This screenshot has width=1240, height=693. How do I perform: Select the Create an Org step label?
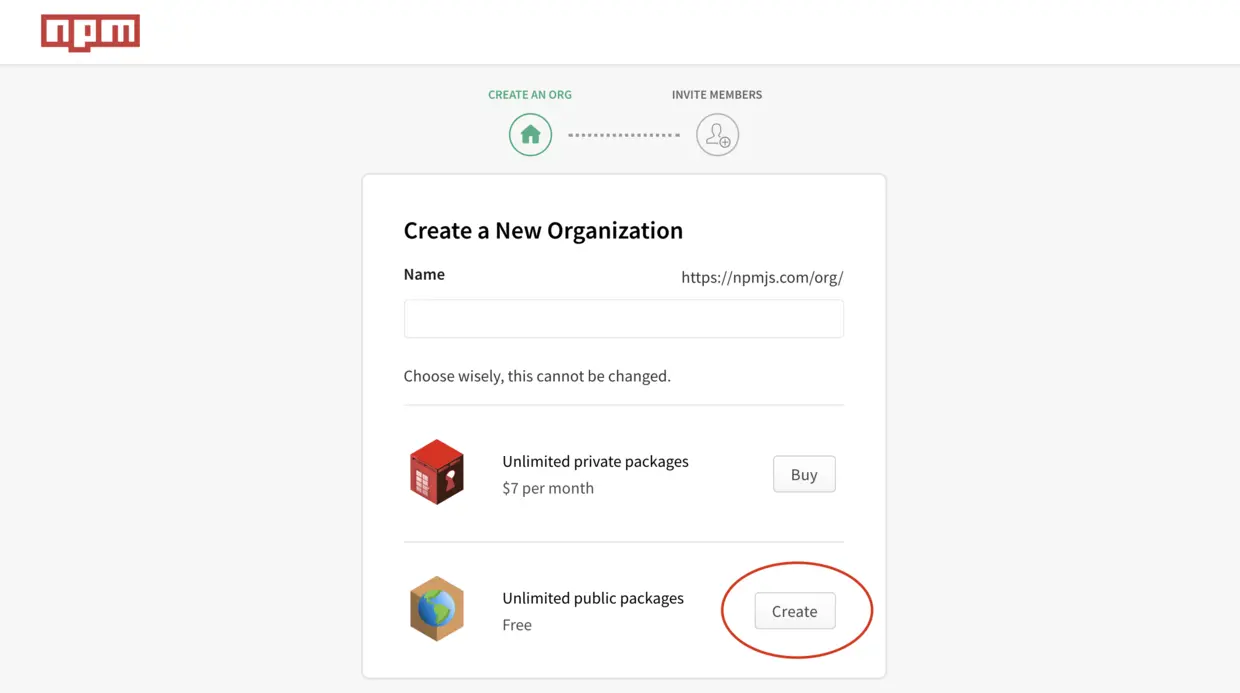[x=530, y=95]
